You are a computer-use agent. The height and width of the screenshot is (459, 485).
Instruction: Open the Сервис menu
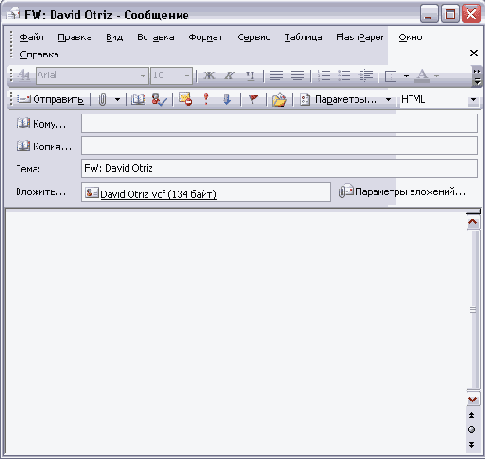pyautogui.click(x=254, y=37)
